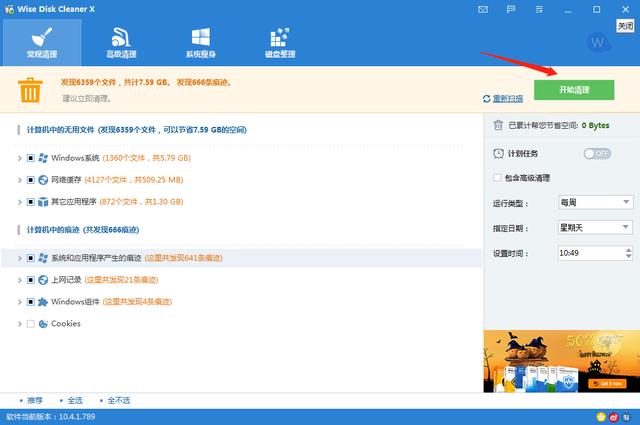
Task: Decrease the time with the down stepper arrow
Action: [628, 256]
